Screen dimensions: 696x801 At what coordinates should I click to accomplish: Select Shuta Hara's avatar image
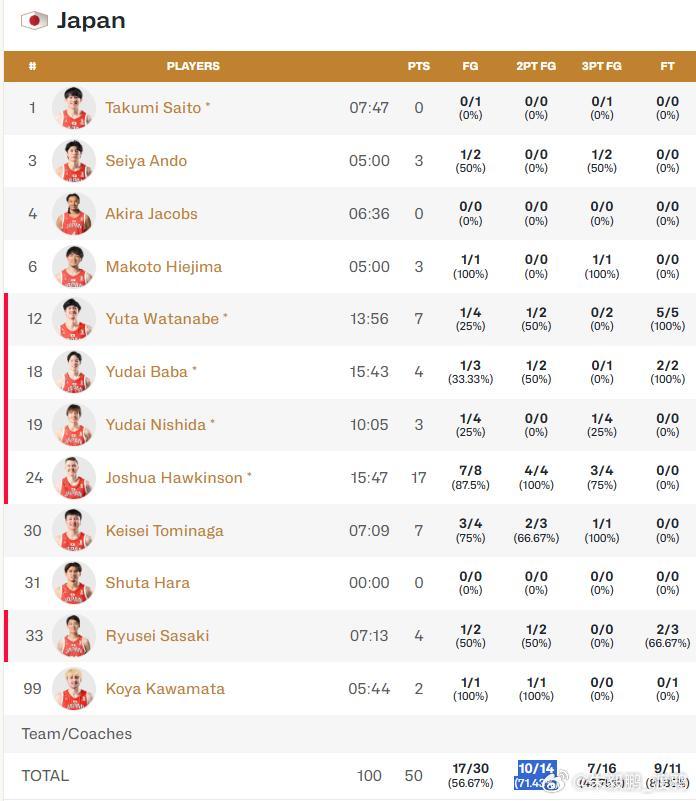pyautogui.click(x=74, y=583)
